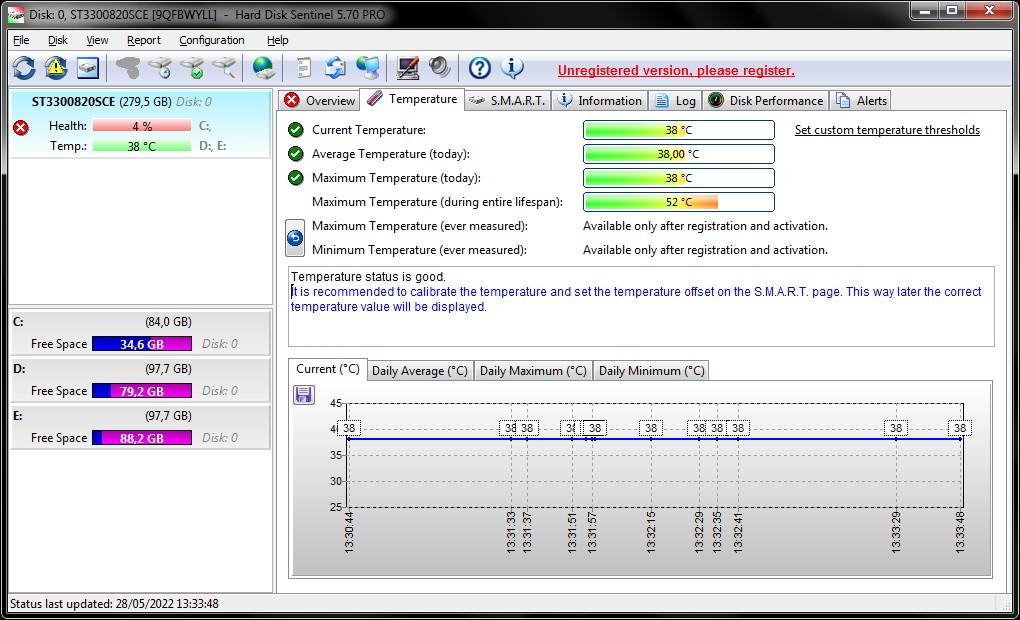Switch to the Overview tab
Image resolution: width=1020 pixels, height=620 pixels.
pyautogui.click(x=319, y=100)
